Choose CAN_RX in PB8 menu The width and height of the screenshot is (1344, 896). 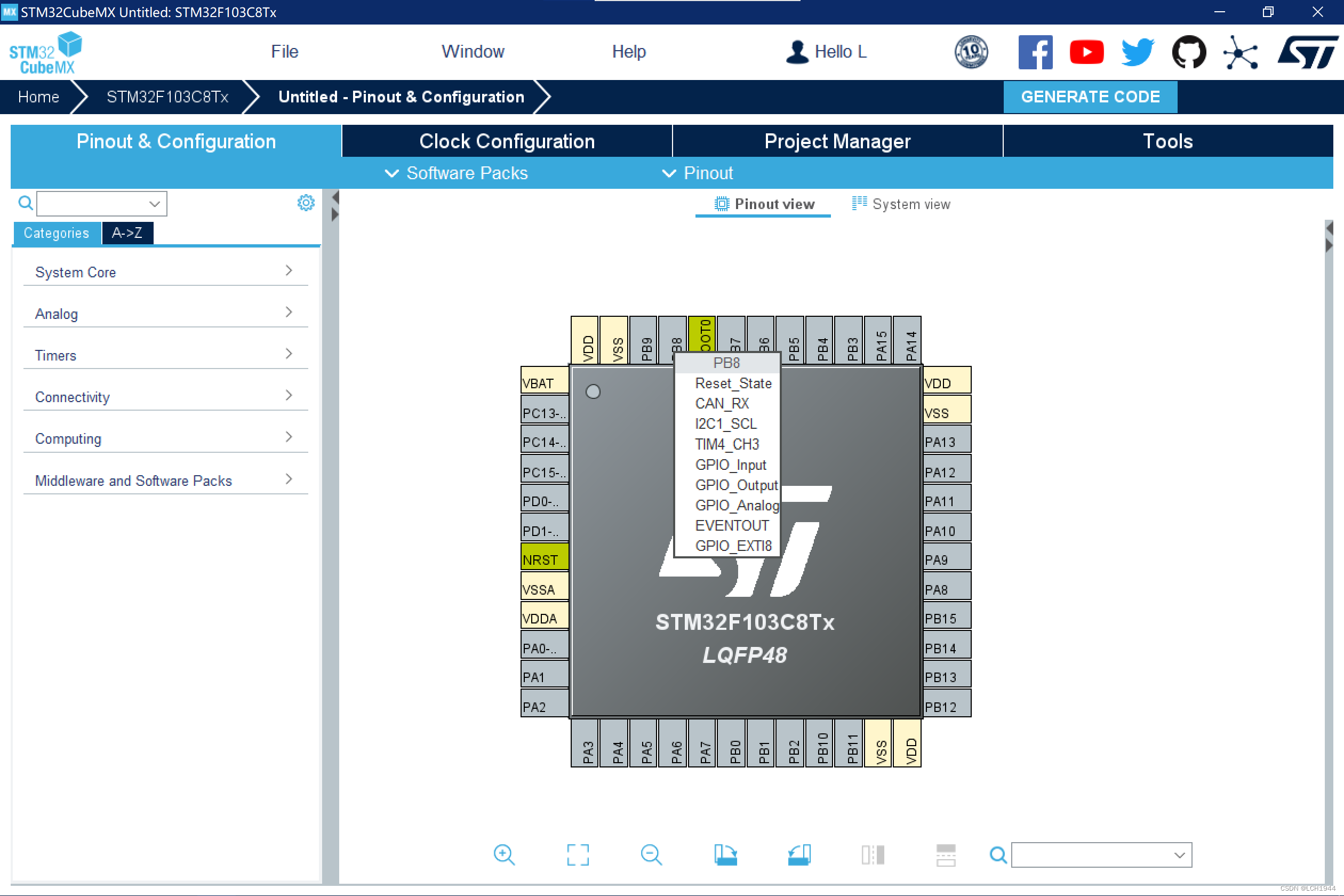click(x=727, y=403)
